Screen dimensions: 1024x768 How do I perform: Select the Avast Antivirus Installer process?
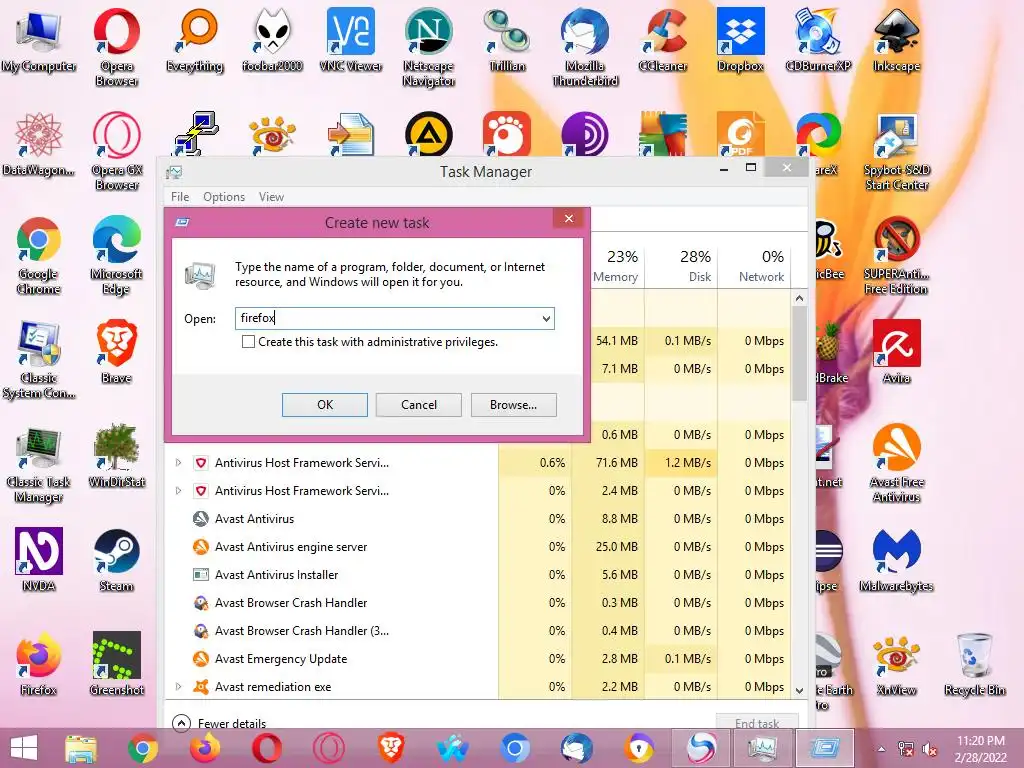479,575
